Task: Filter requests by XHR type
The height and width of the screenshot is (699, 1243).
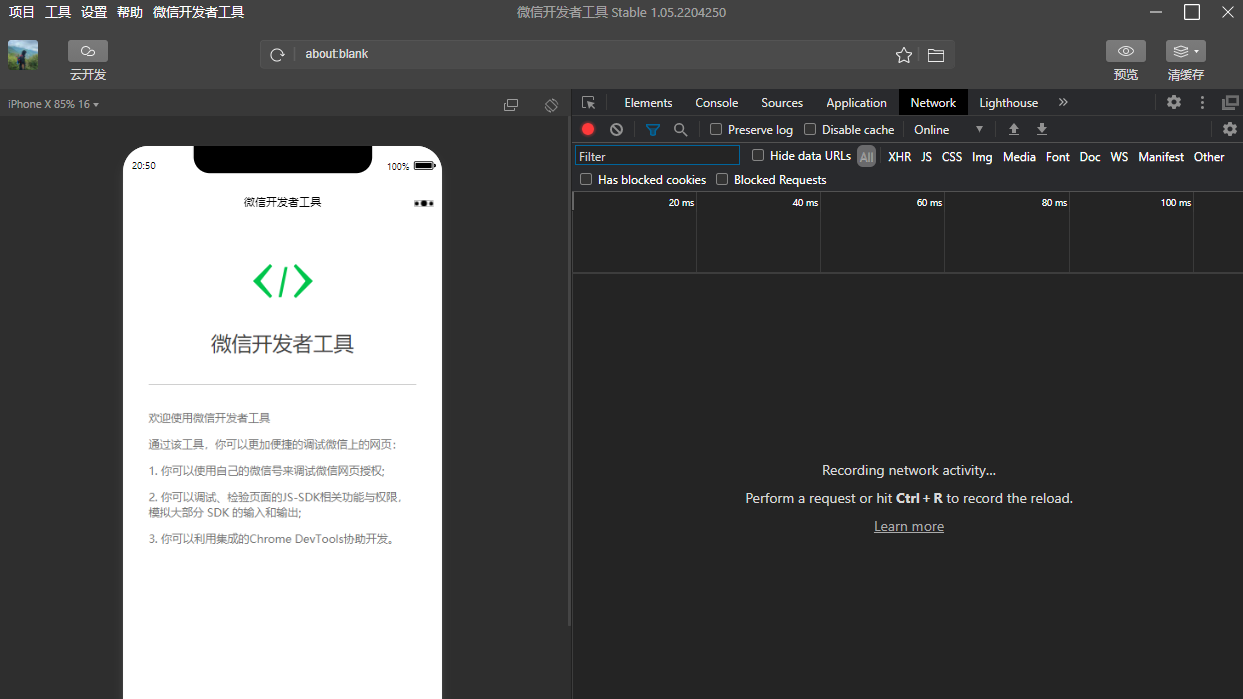Action: click(899, 157)
